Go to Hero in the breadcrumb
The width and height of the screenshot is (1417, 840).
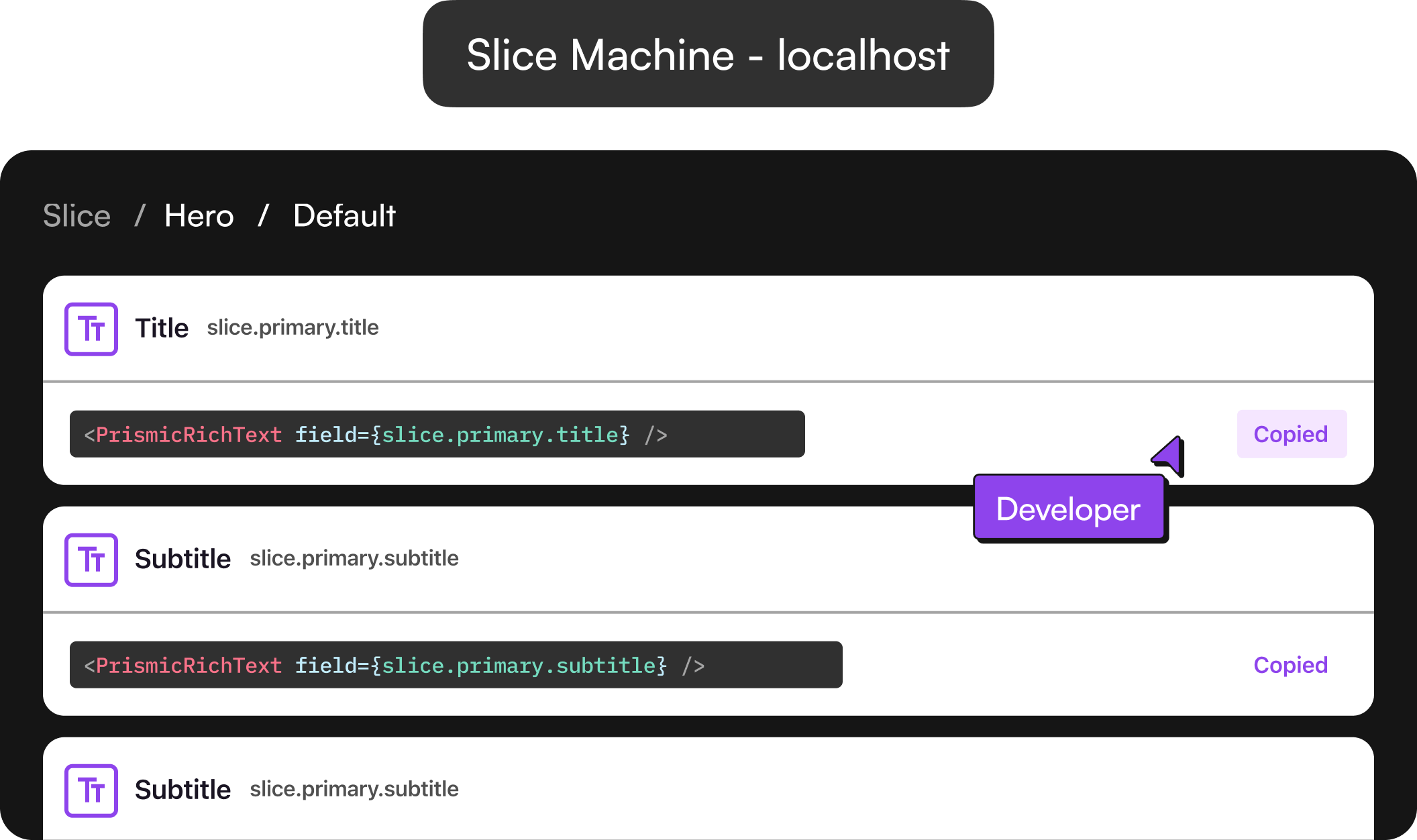[199, 216]
